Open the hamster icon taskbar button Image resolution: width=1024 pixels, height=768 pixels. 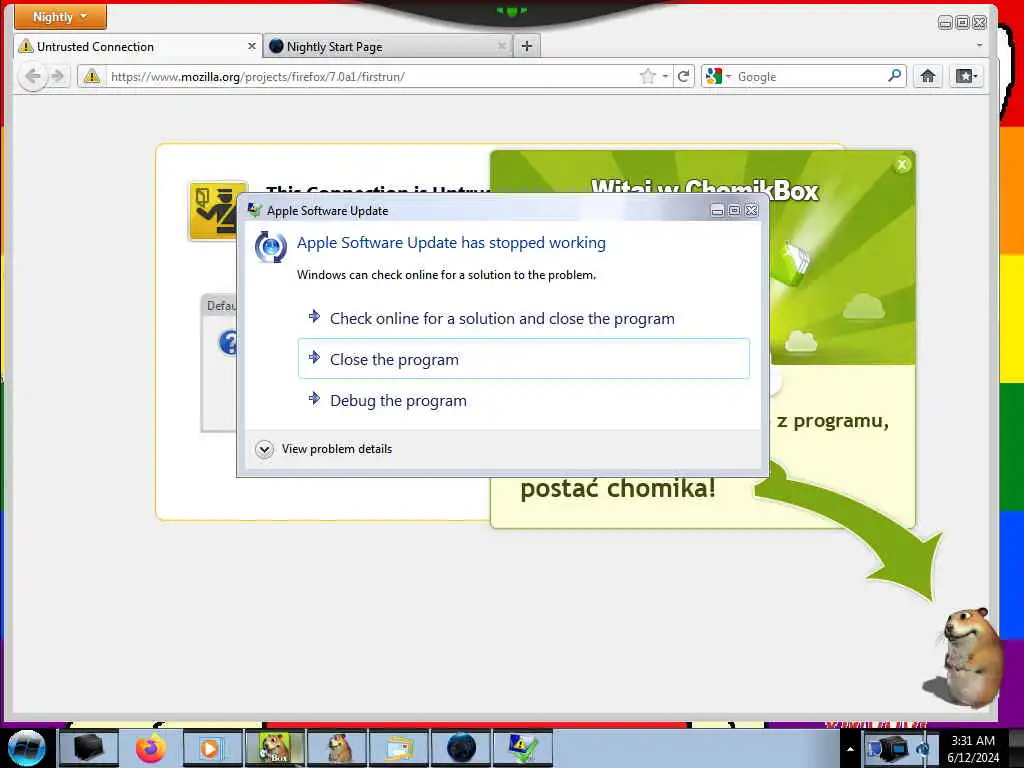pos(337,748)
